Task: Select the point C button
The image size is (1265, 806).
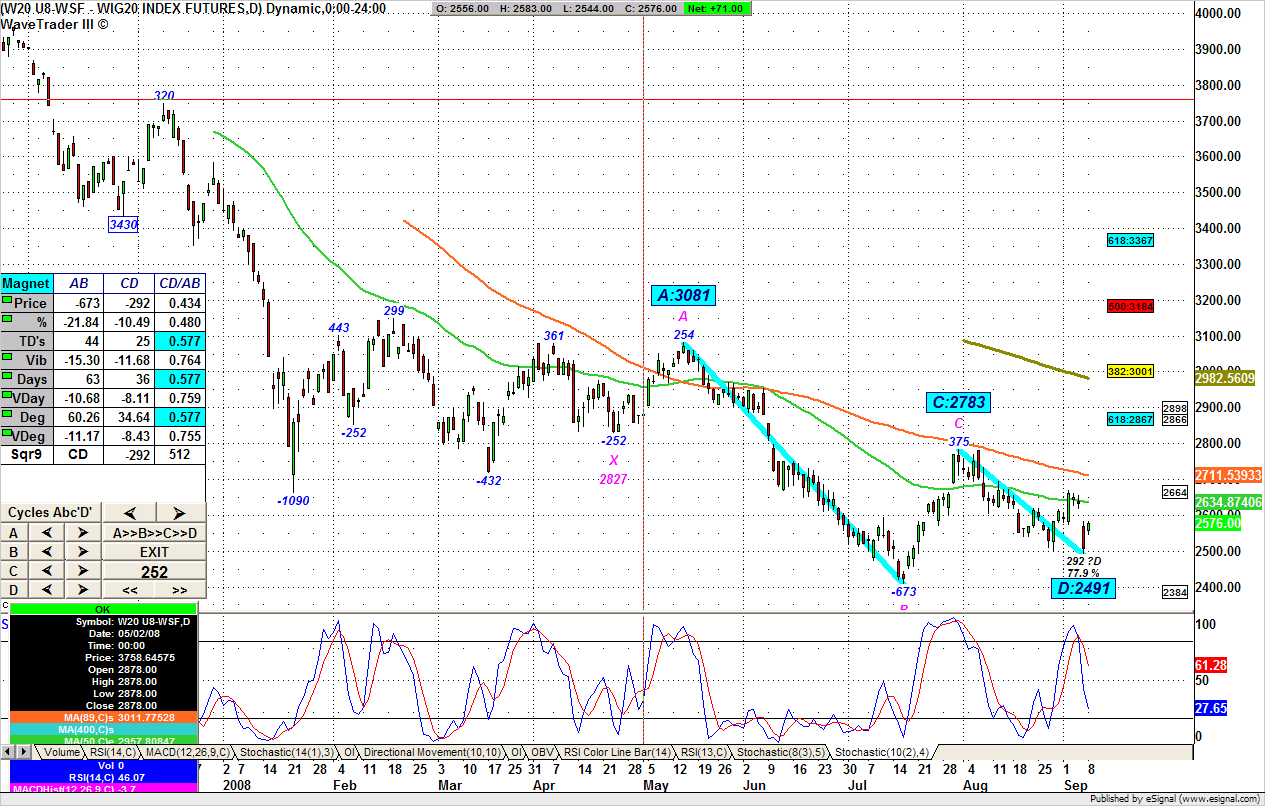Action: (x=14, y=571)
